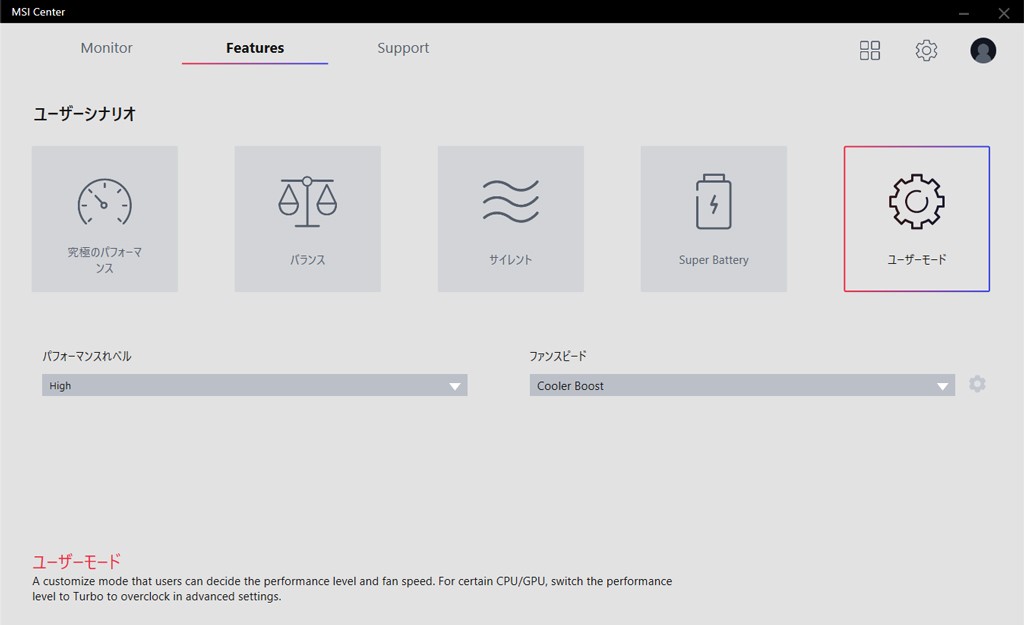Click the MSI Center title bar text
The height and width of the screenshot is (625, 1024).
pos(38,12)
